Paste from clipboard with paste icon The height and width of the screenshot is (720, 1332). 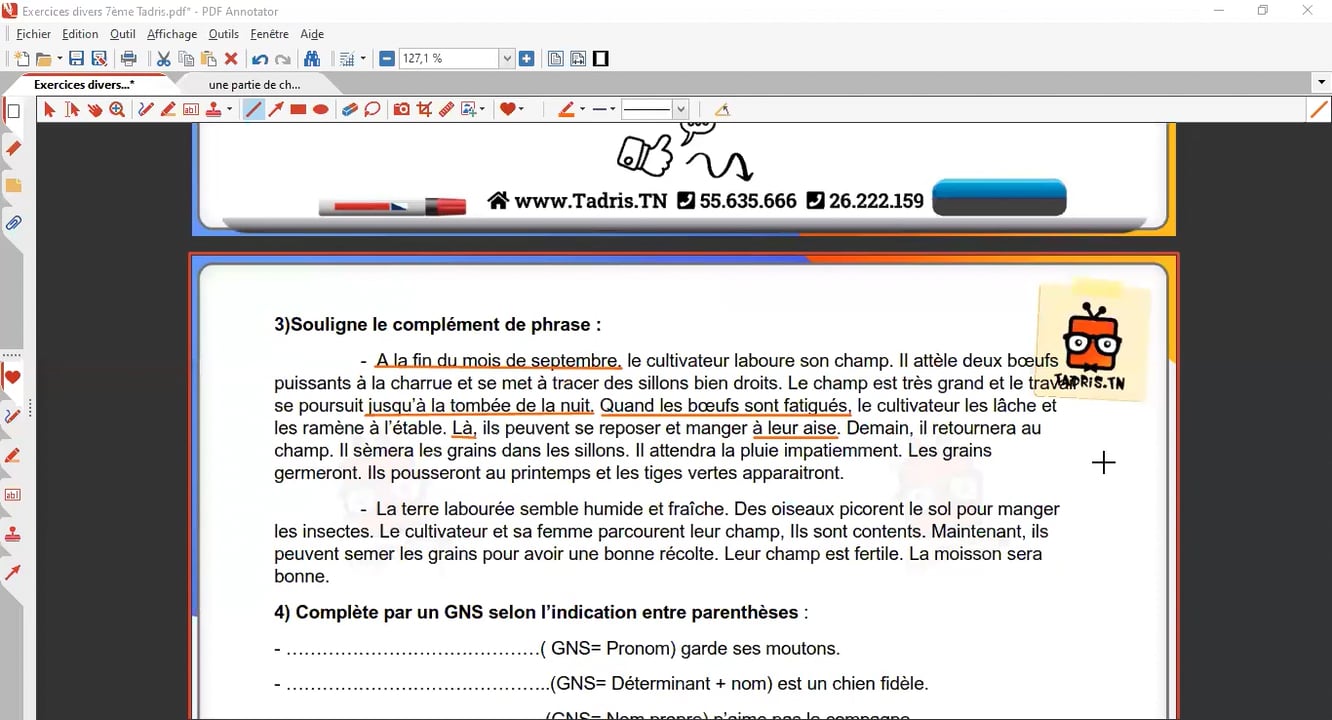coord(209,59)
